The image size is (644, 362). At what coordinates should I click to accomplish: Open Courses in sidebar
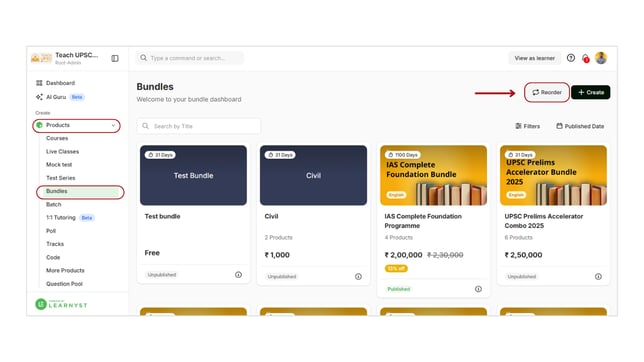[x=57, y=138]
